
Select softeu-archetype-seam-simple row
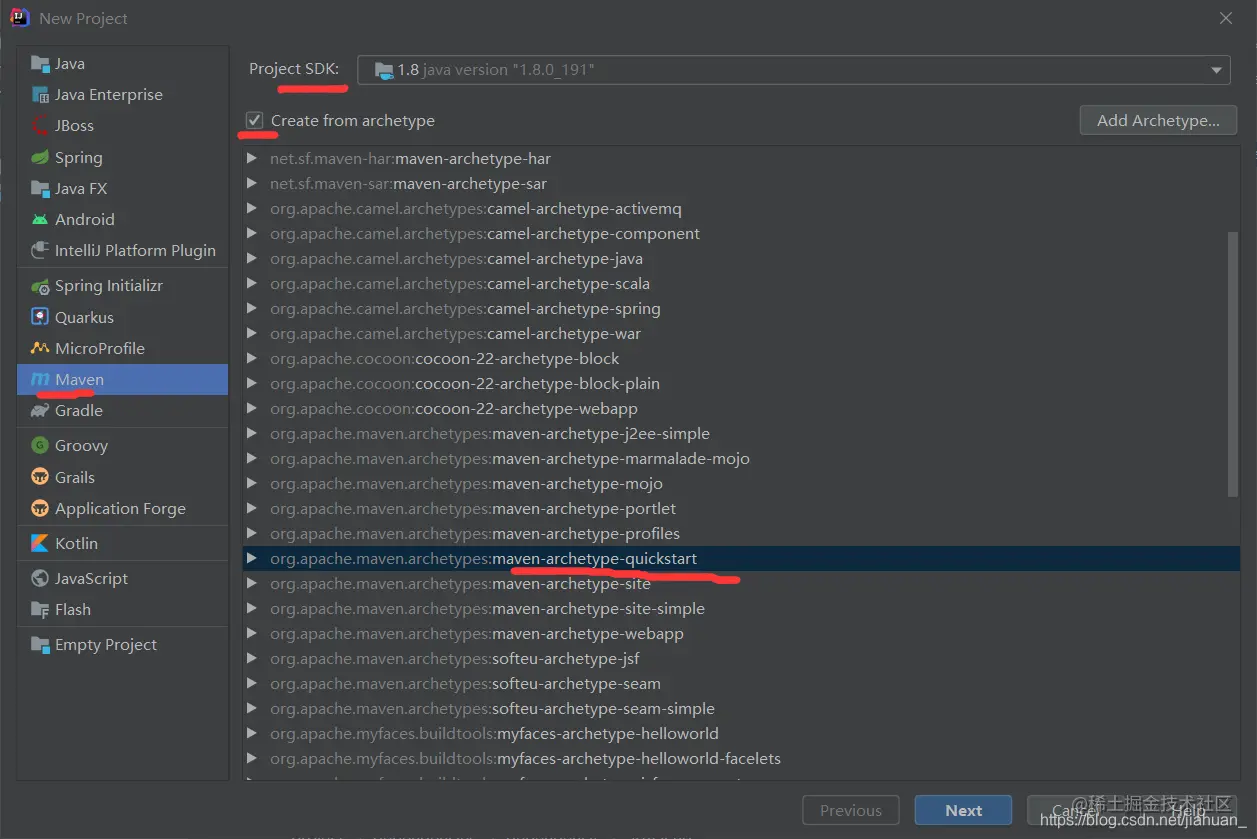coord(741,708)
